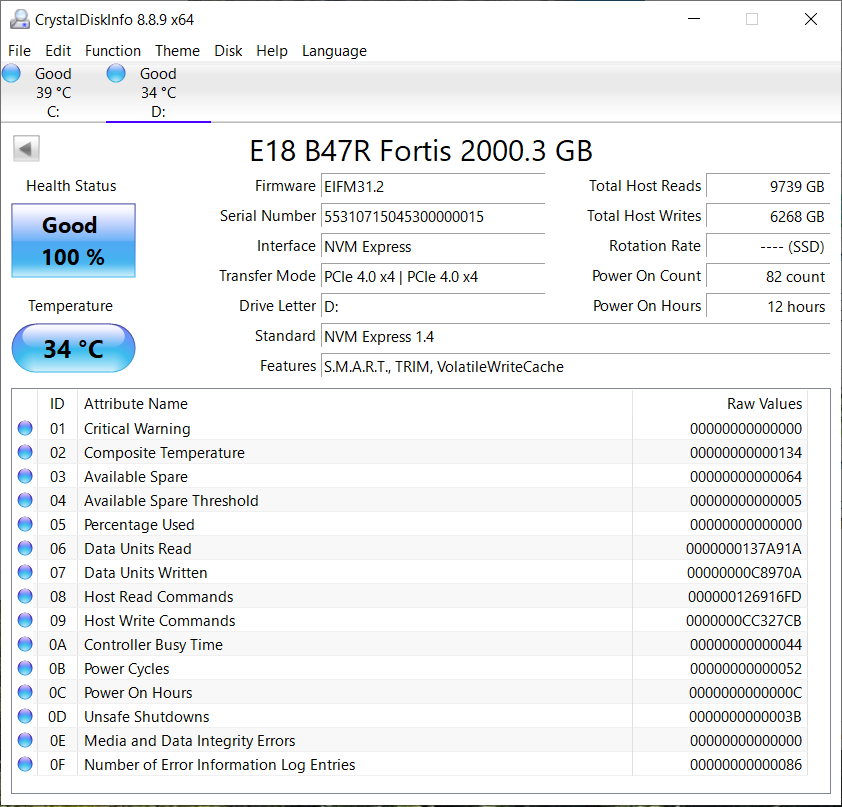Click the Raw Values column header
The image size is (842, 807).
(719, 404)
